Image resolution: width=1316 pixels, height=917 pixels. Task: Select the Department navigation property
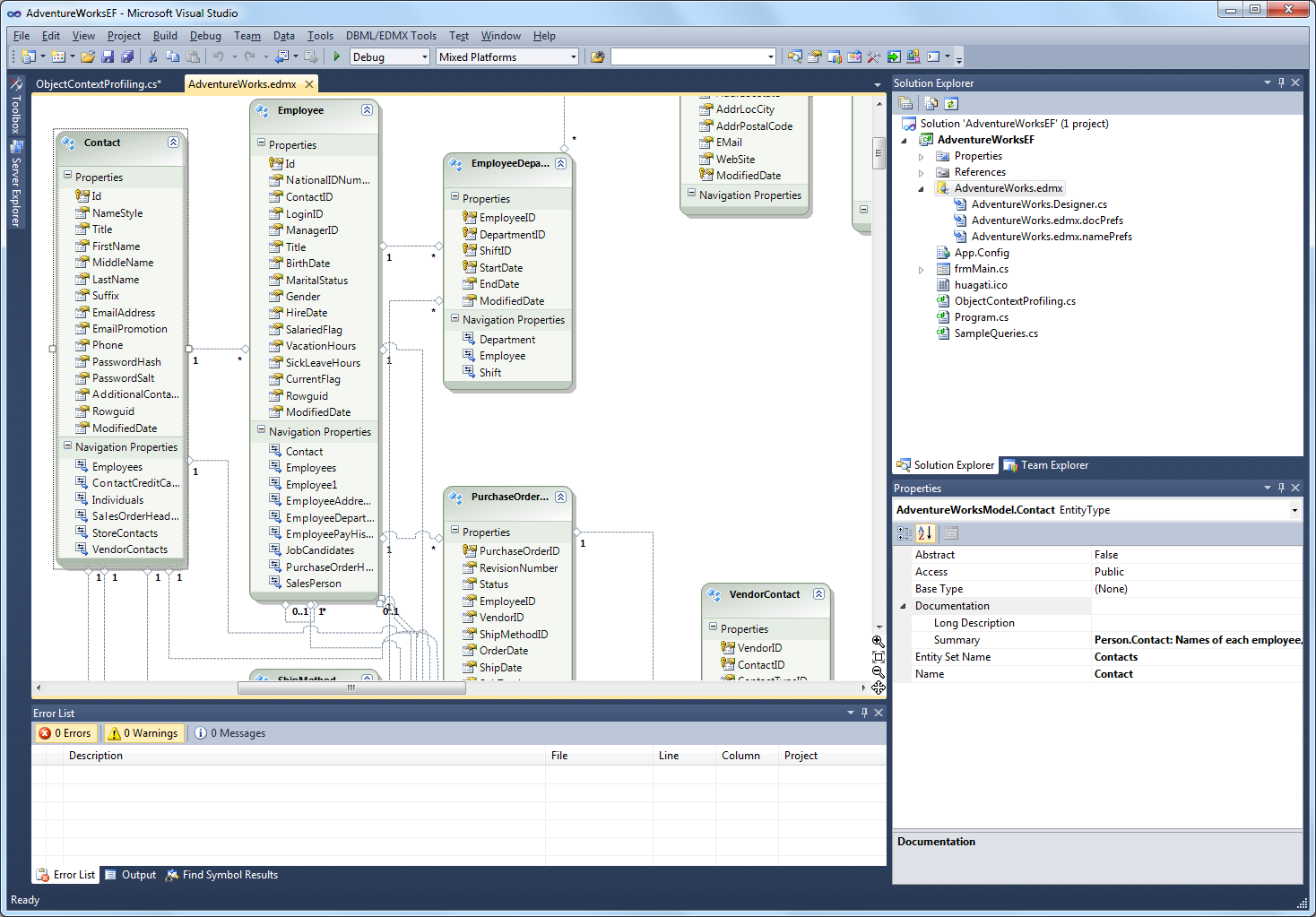pos(507,340)
